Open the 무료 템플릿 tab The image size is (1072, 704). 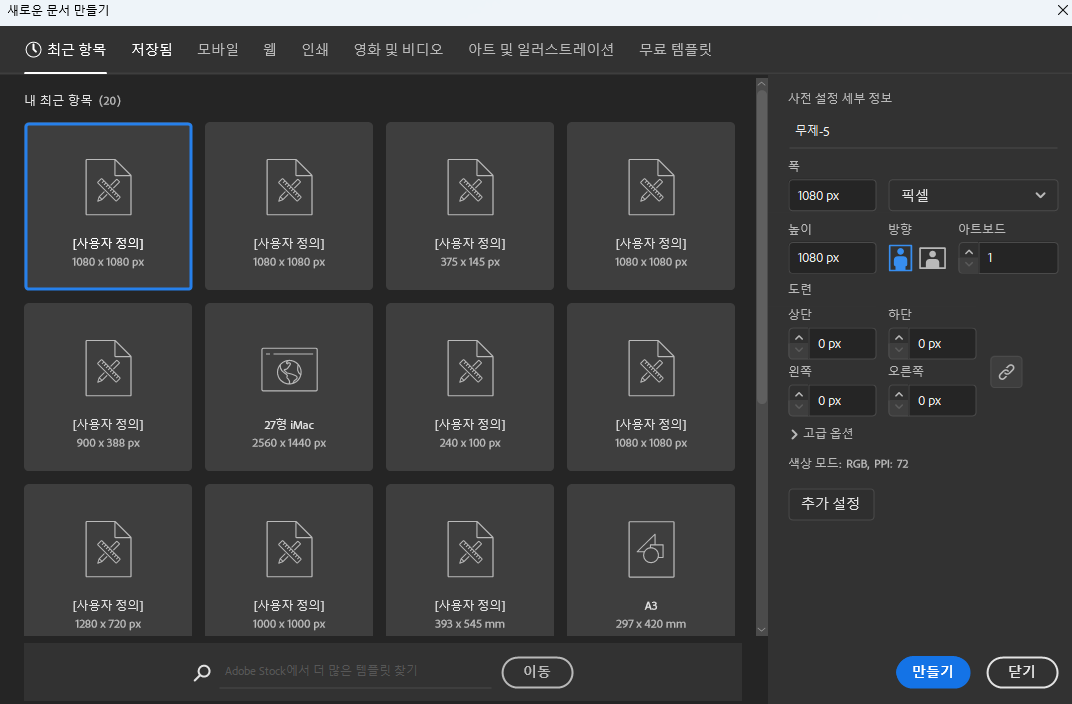pyautogui.click(x=675, y=49)
